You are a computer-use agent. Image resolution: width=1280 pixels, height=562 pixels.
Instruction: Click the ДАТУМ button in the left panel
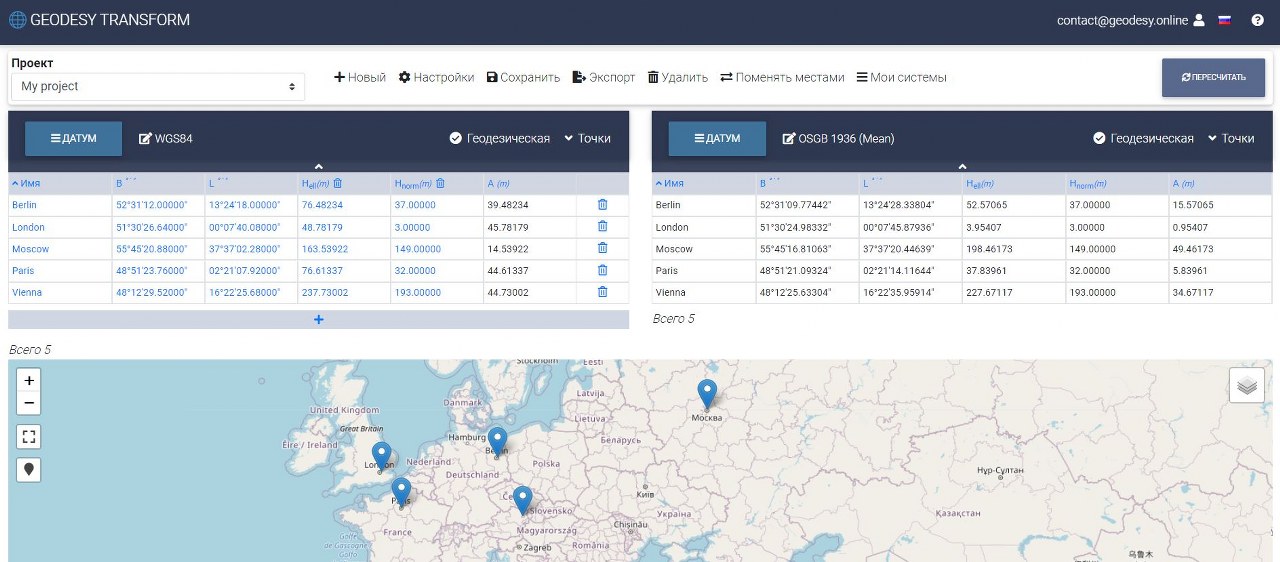click(73, 139)
